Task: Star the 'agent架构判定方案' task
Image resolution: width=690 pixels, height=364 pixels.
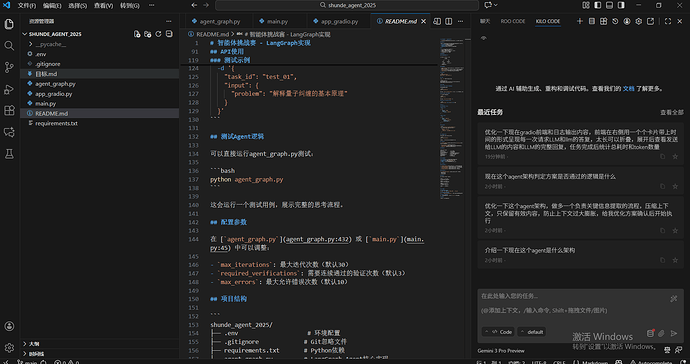Action: 675,186
